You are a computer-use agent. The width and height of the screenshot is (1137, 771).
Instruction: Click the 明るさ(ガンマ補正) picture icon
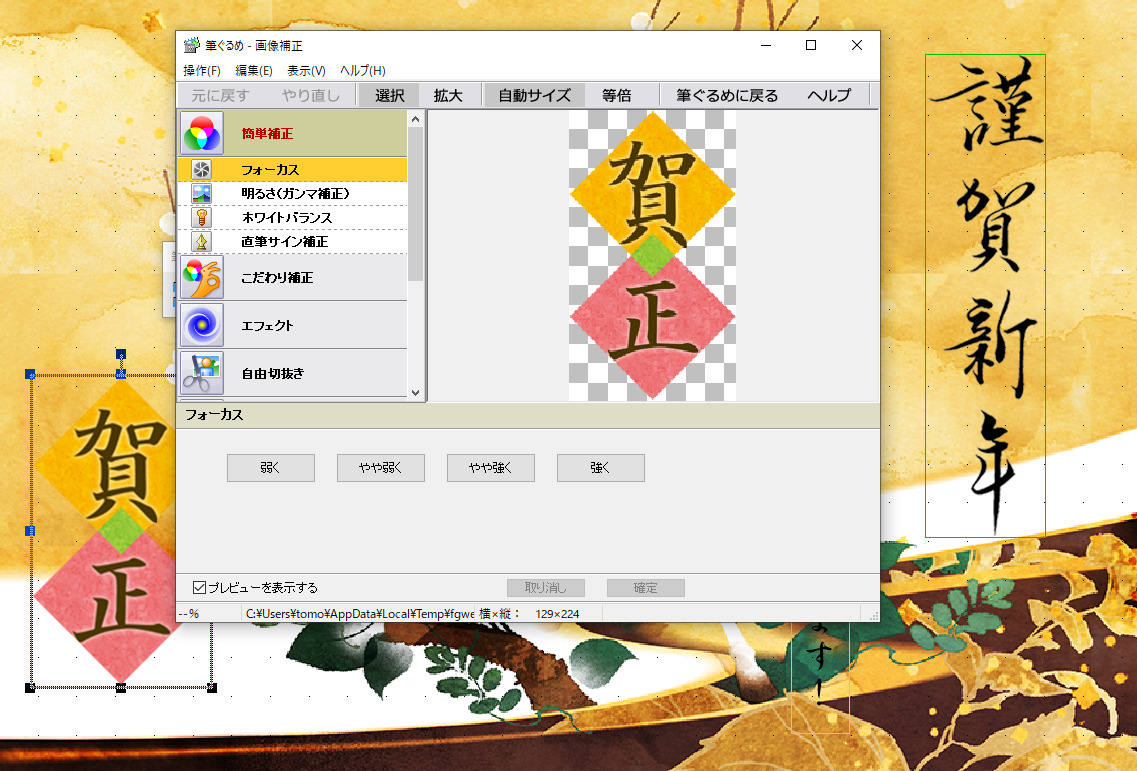tap(201, 194)
